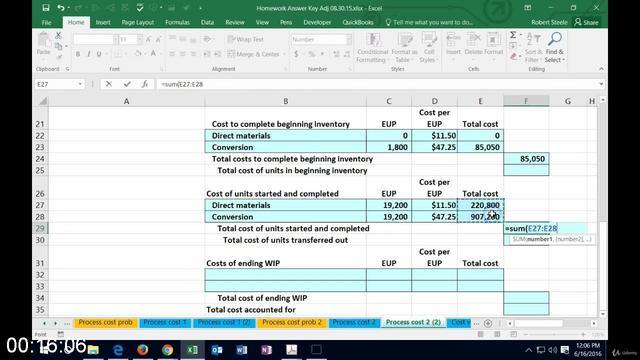Open Outlook from the taskbar
Image resolution: width=640 pixels, height=360 pixels.
217,350
